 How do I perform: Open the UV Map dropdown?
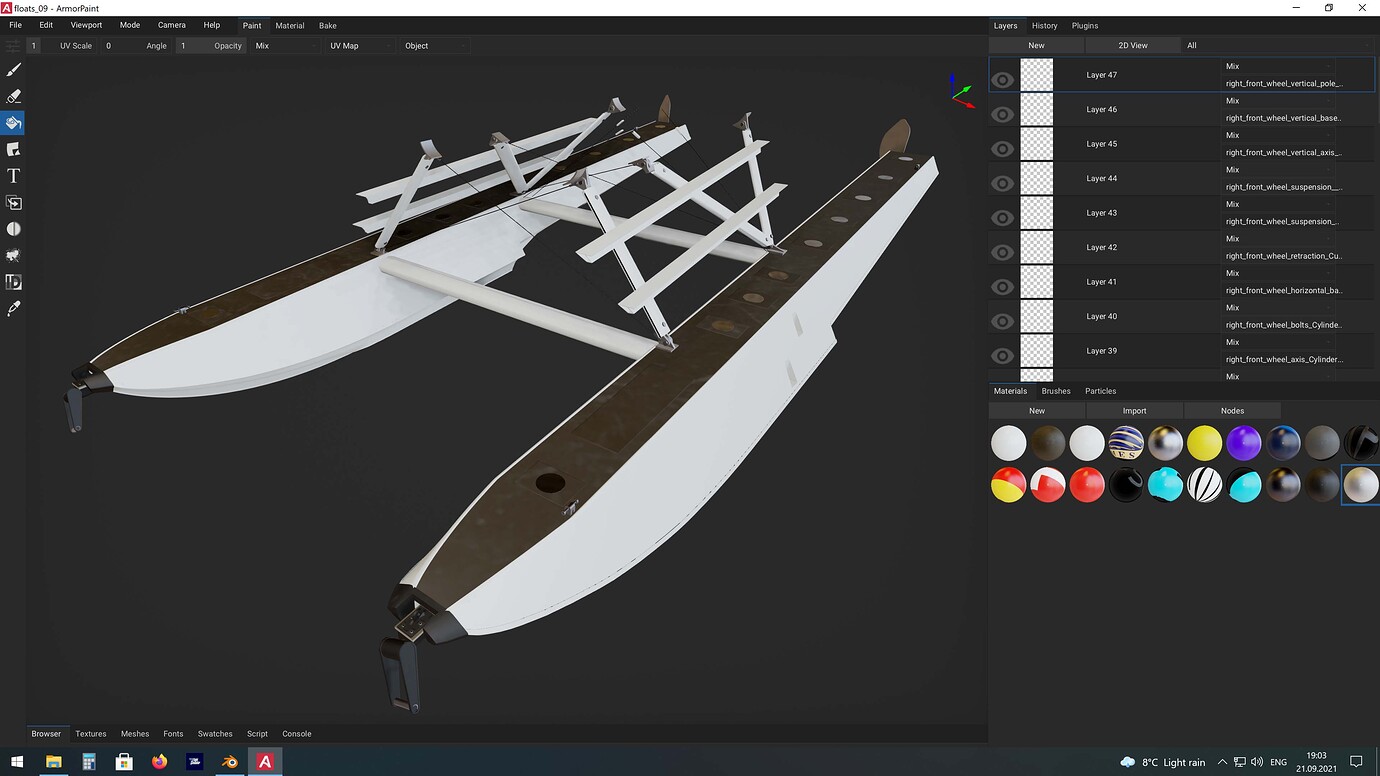pyautogui.click(x=360, y=46)
